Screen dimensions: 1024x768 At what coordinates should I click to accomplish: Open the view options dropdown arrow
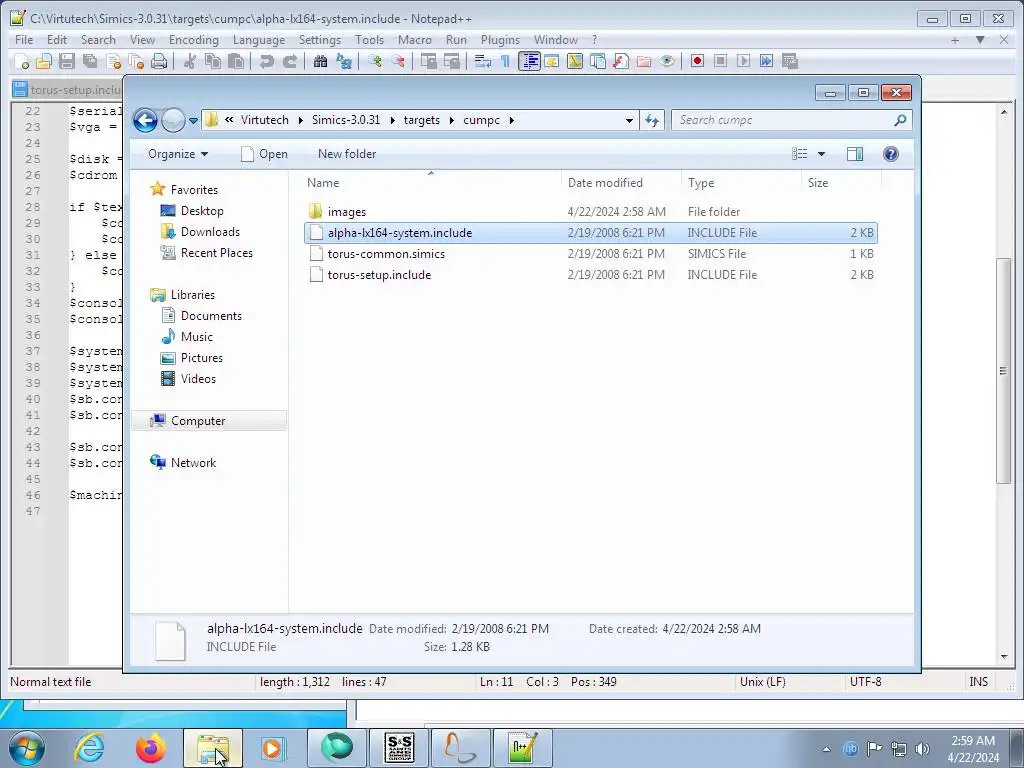click(822, 154)
